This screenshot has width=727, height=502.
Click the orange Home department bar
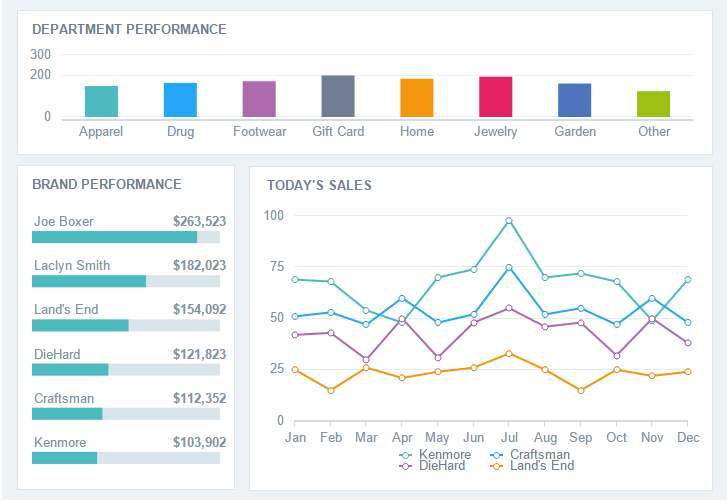[x=416, y=98]
